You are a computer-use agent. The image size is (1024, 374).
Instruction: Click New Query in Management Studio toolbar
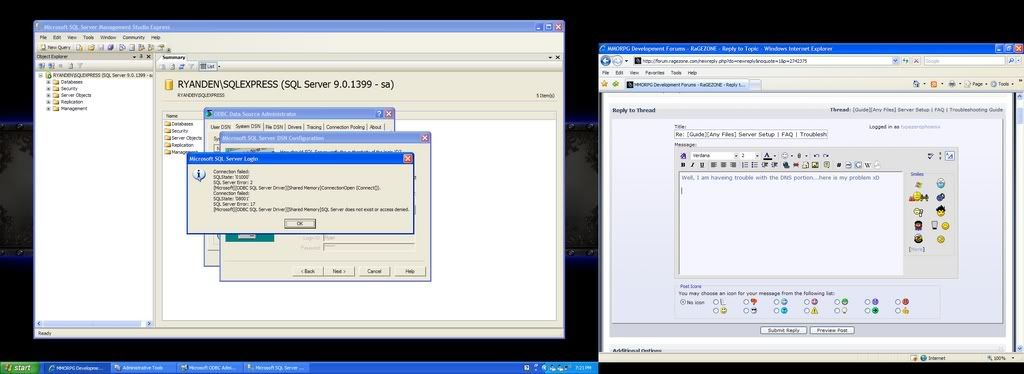[x=56, y=47]
